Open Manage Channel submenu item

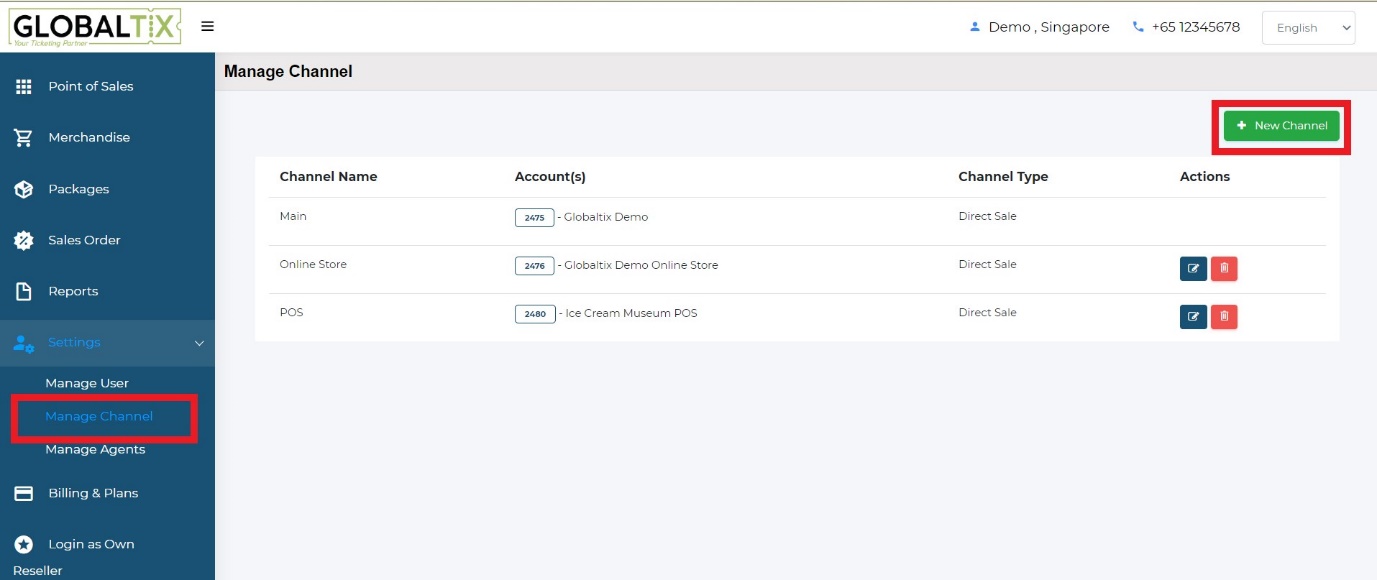click(x=99, y=416)
